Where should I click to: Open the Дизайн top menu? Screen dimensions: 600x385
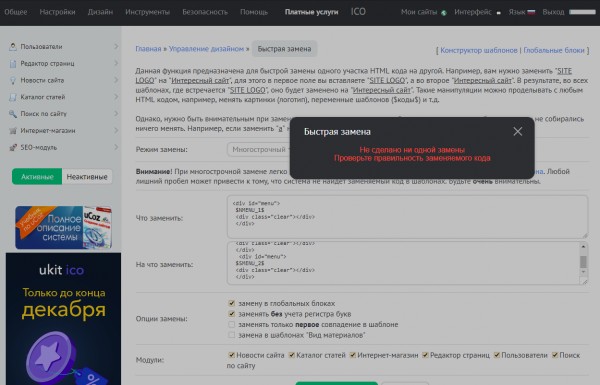100,12
